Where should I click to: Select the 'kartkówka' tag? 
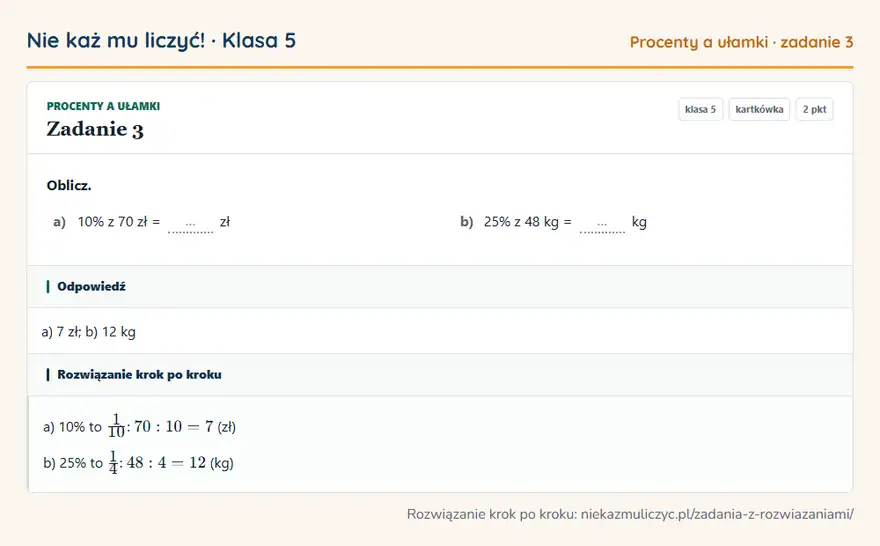[x=759, y=109]
